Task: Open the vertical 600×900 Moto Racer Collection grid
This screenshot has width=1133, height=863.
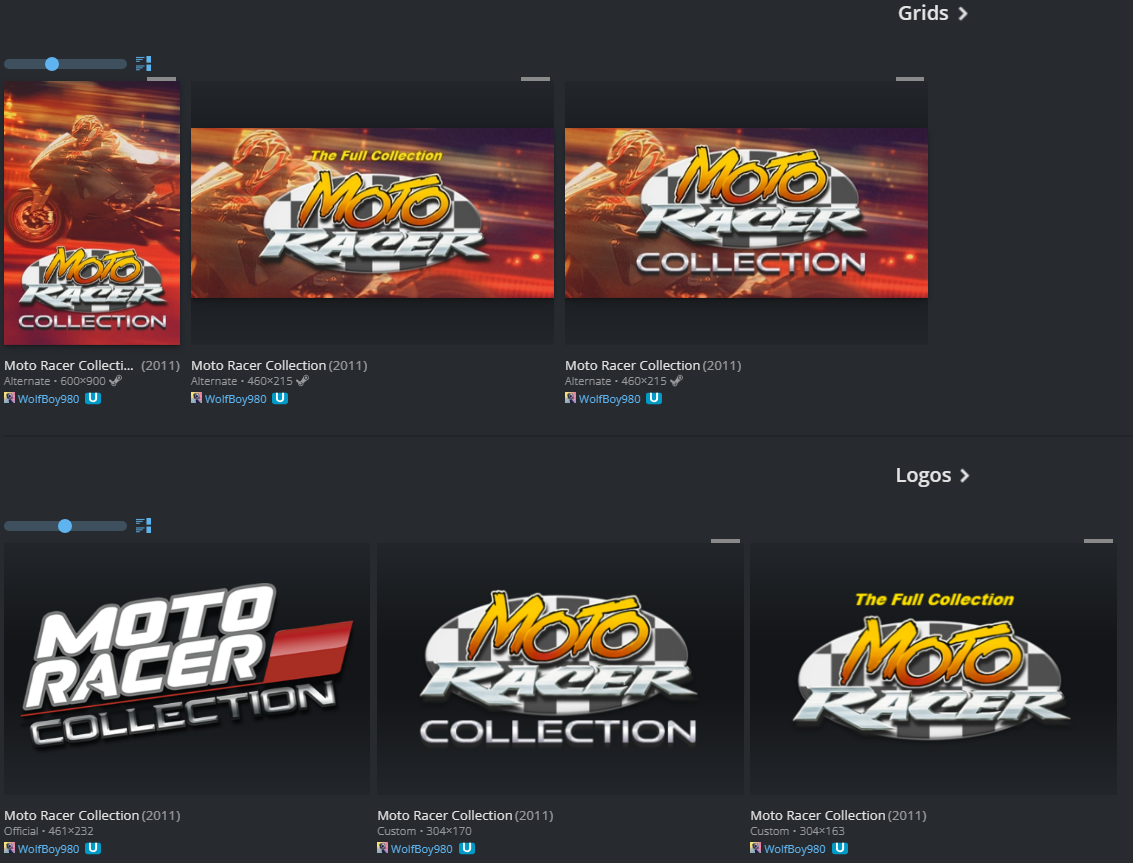Action: 92,212
